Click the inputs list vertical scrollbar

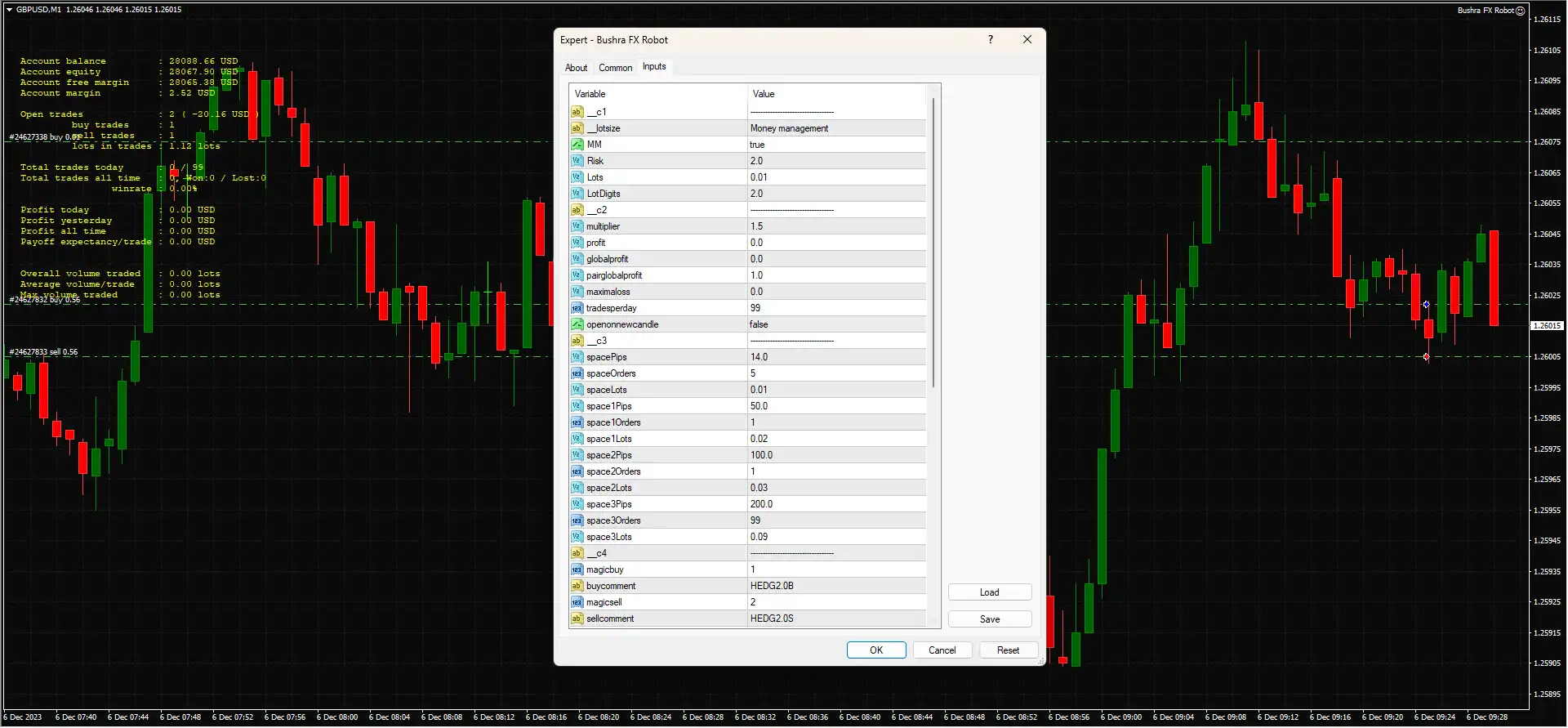point(933,245)
